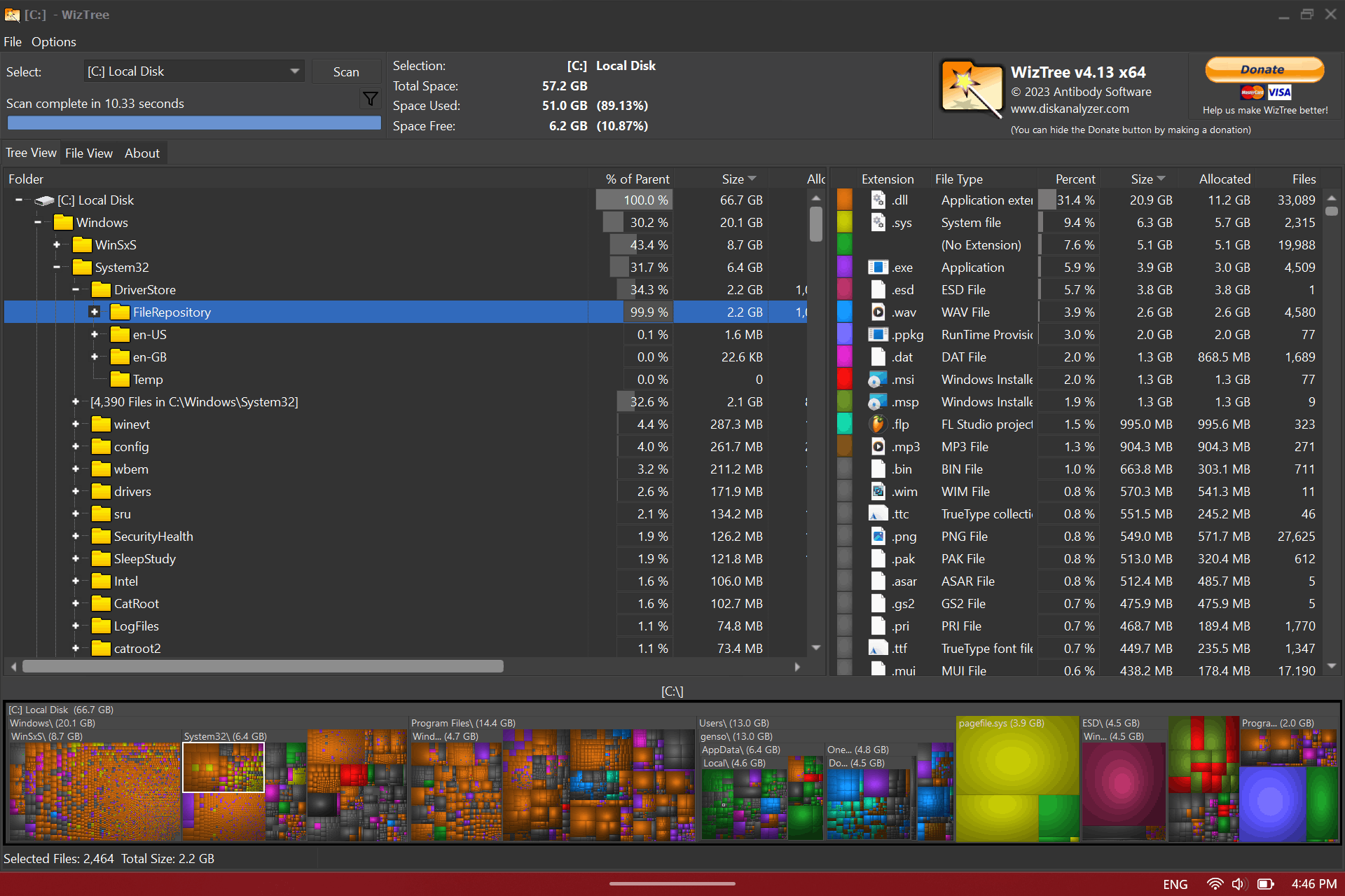Open the Options menu

pyautogui.click(x=53, y=42)
